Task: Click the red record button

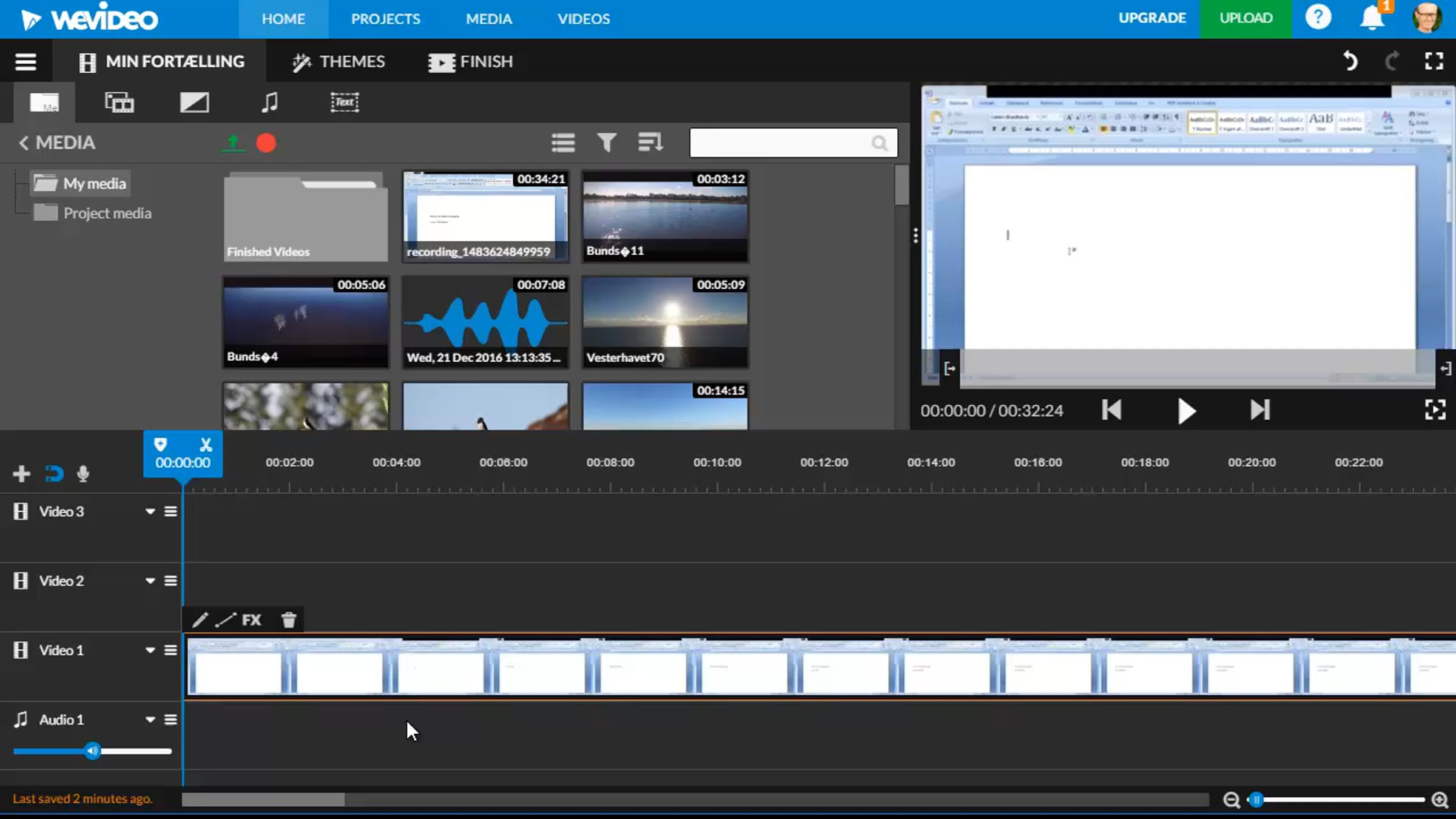Action: pyautogui.click(x=266, y=143)
